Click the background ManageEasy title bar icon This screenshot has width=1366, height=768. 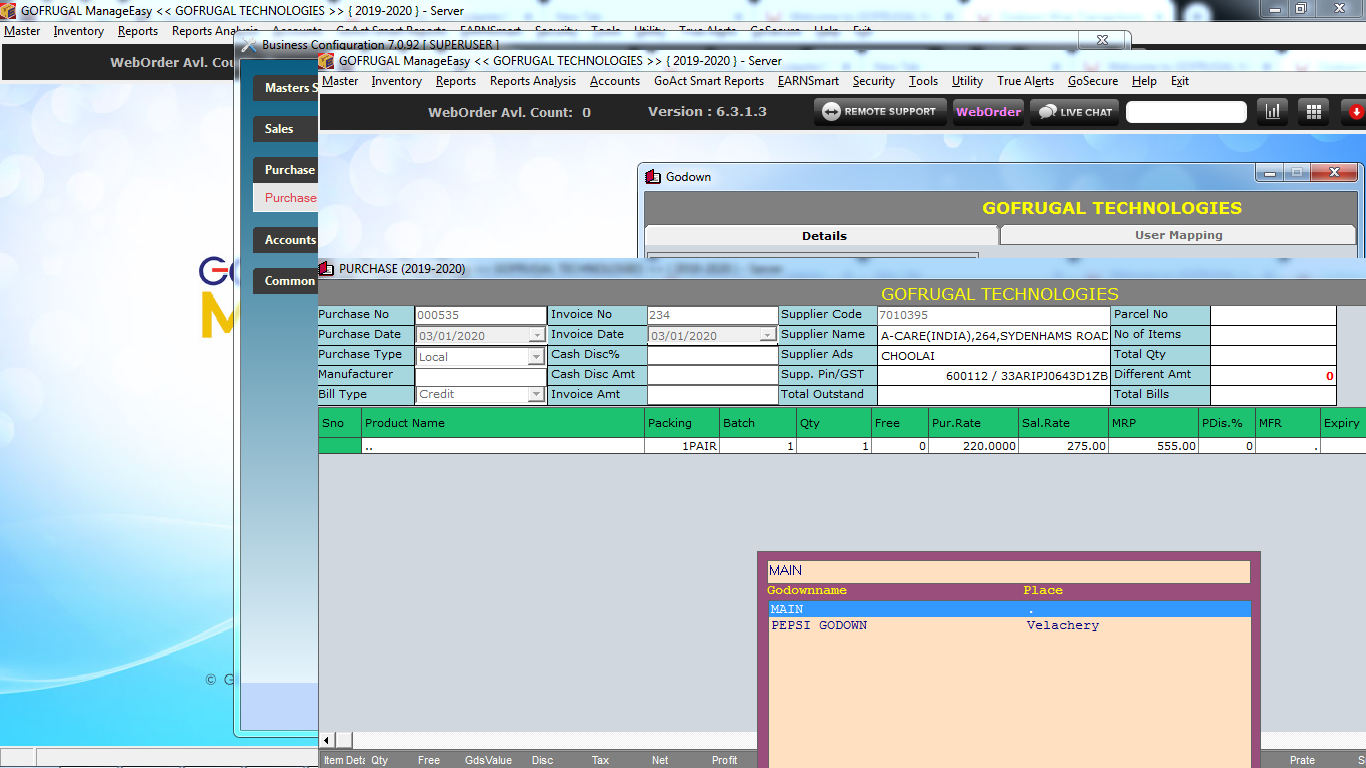8,11
